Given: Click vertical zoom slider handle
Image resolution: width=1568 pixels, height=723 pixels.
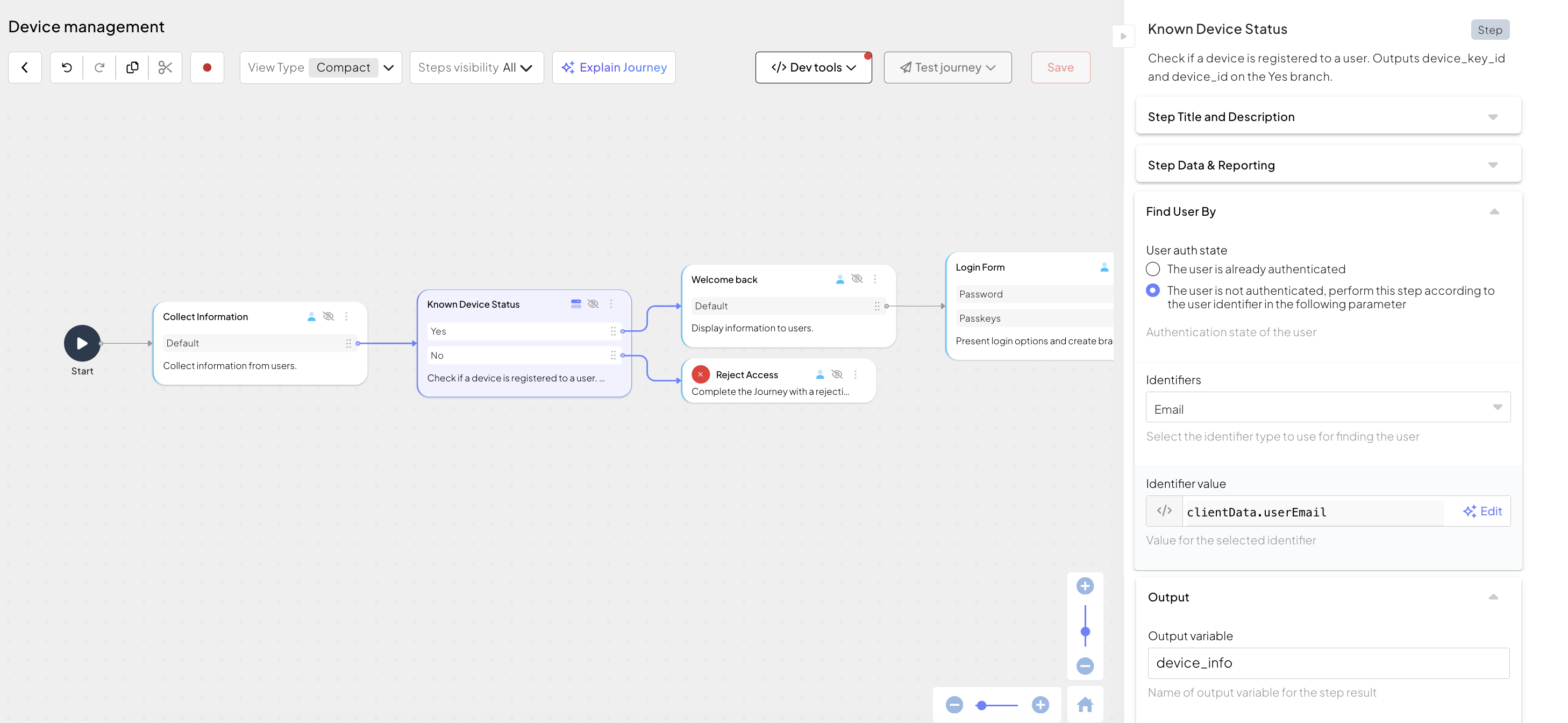Looking at the screenshot, I should pos(1085,631).
